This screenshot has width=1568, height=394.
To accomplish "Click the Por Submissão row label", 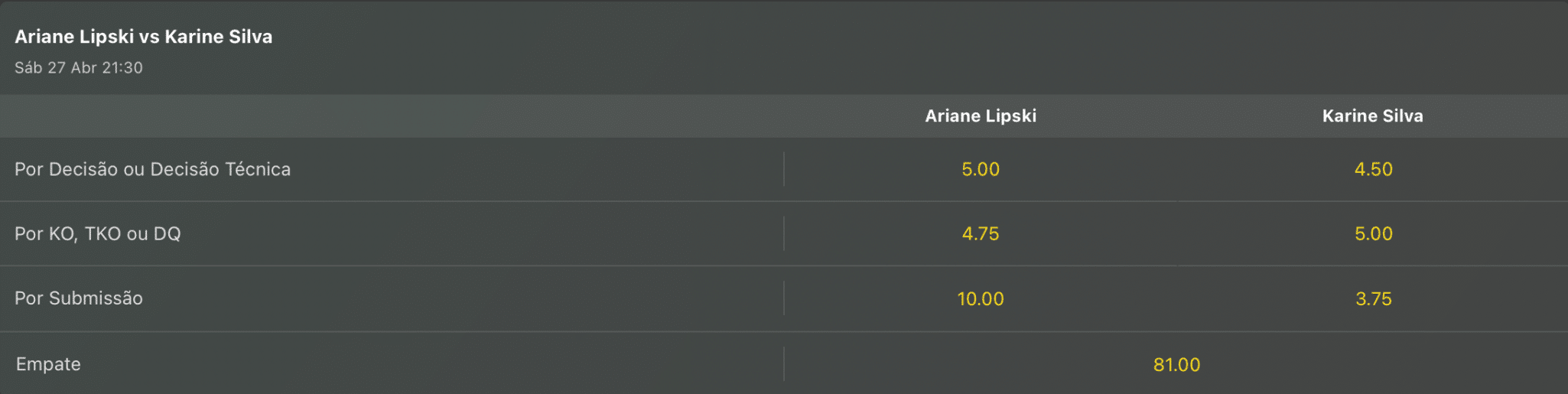I will tap(79, 298).
